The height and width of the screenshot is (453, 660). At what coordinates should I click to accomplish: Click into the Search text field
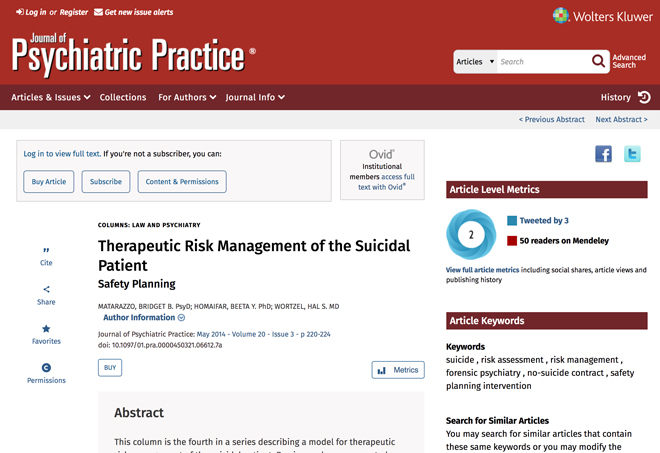[x=543, y=61]
